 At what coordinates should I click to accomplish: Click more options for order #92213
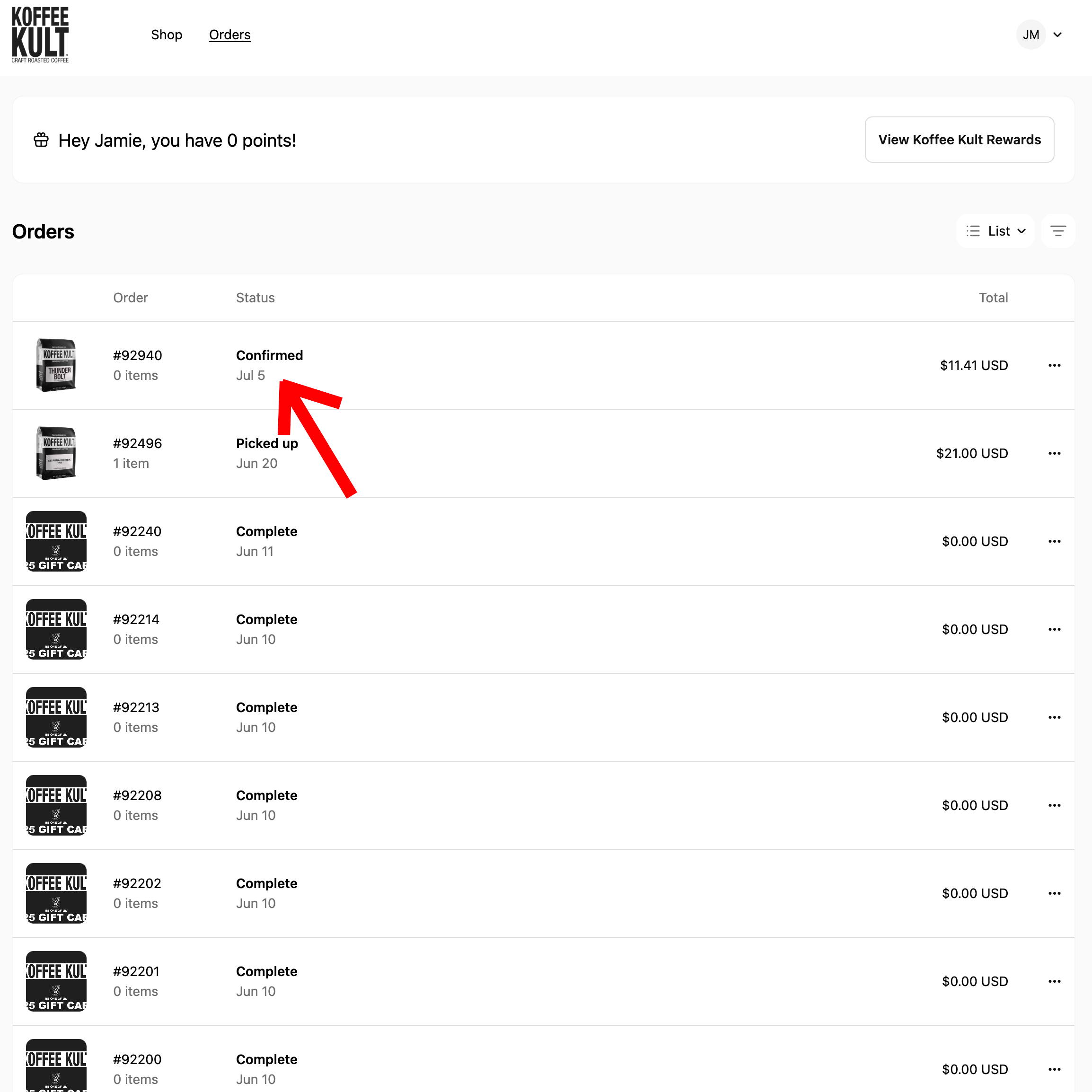(x=1054, y=718)
